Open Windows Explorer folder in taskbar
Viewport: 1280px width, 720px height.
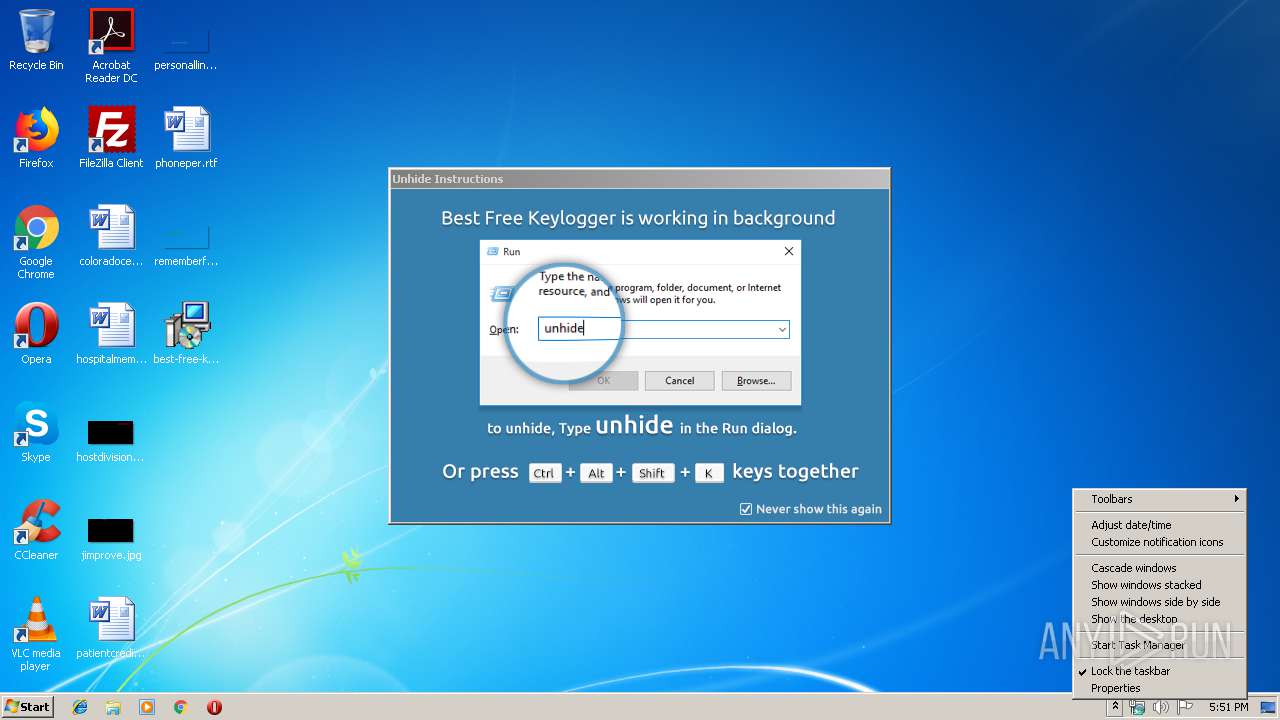[113, 707]
